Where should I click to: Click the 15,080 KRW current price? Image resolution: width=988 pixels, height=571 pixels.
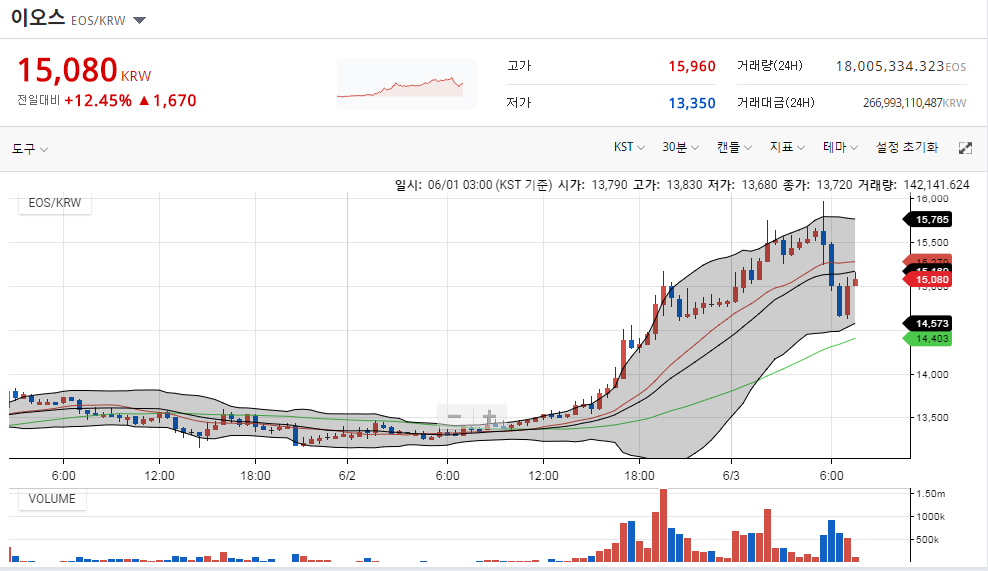tap(84, 70)
